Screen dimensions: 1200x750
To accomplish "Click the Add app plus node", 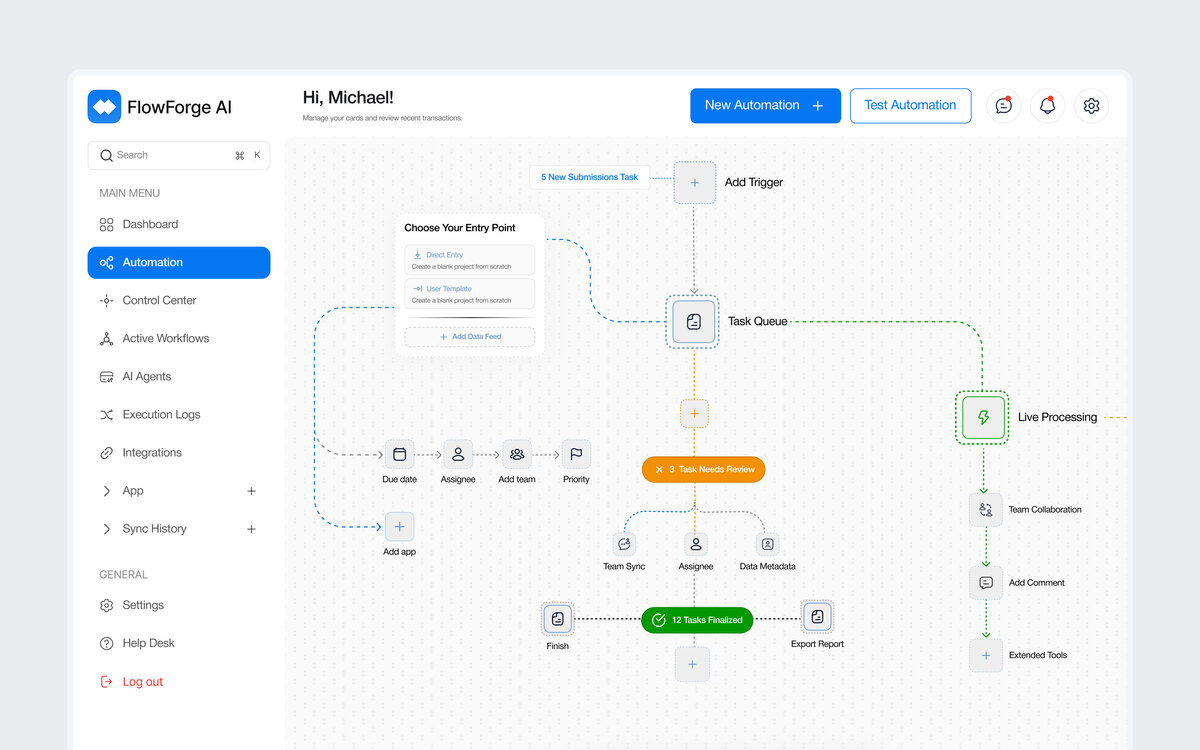I will (399, 526).
